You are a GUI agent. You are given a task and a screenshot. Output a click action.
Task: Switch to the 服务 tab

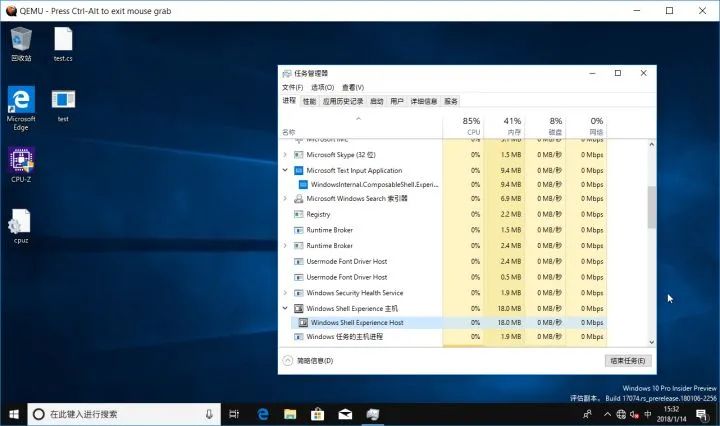point(451,101)
